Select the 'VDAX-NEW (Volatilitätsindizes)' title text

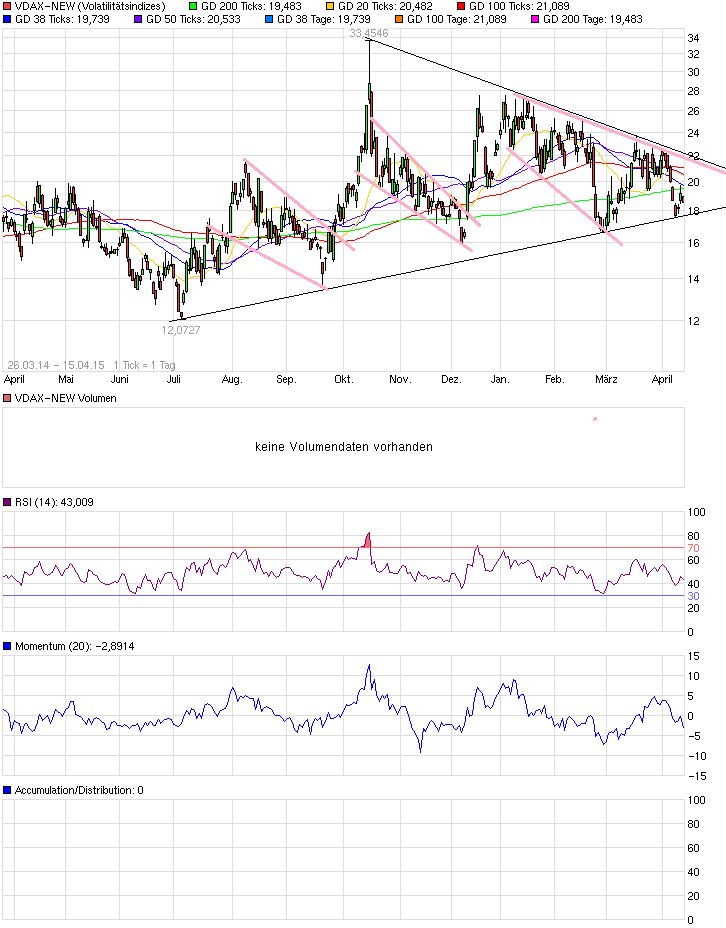point(90,7)
